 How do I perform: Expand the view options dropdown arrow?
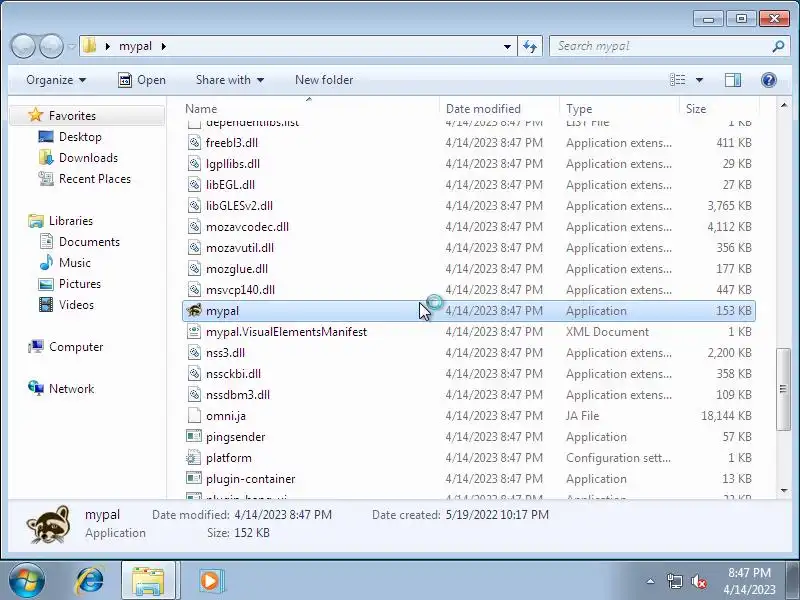pos(699,80)
